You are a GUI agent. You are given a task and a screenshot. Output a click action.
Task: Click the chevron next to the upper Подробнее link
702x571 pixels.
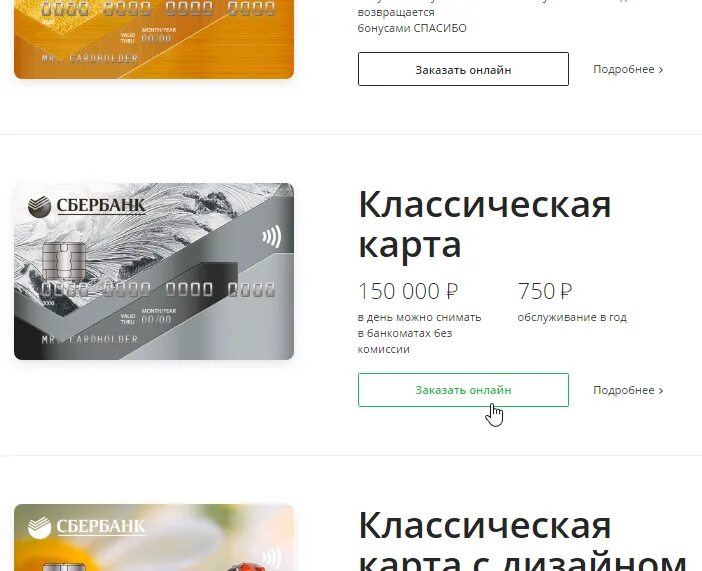click(x=661, y=70)
